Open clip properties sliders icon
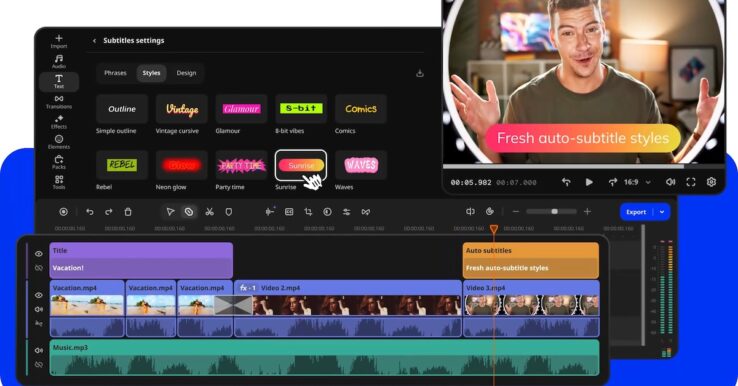This screenshot has height=386, width=738. 346,212
